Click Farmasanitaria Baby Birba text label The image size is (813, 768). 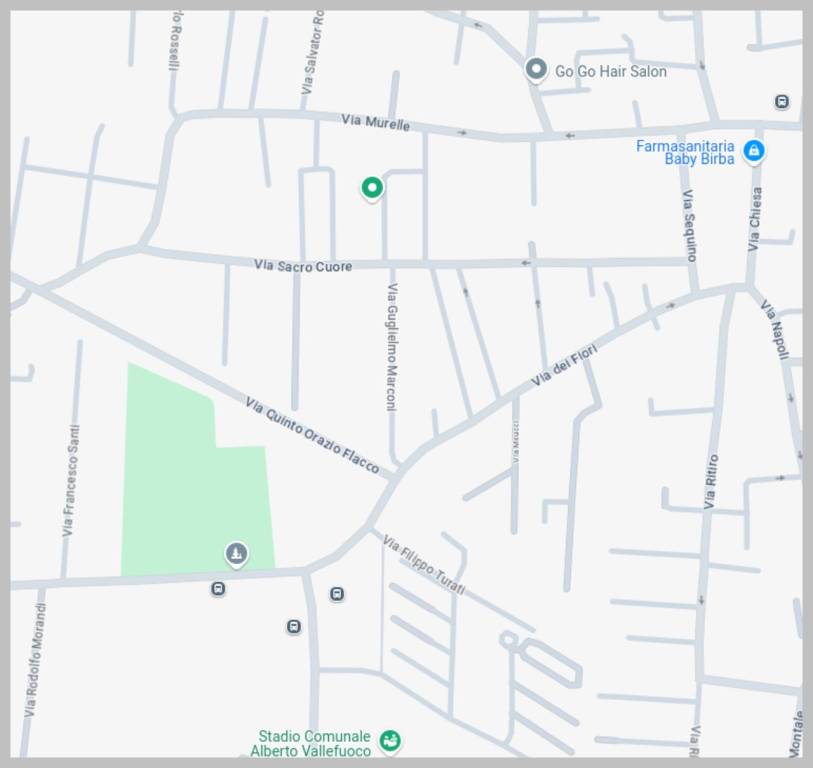click(x=685, y=152)
